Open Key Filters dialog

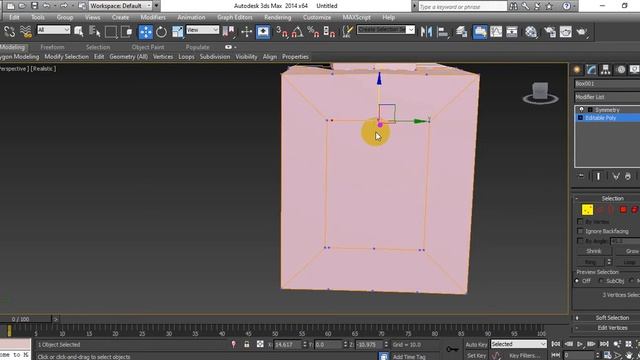click(x=524, y=356)
